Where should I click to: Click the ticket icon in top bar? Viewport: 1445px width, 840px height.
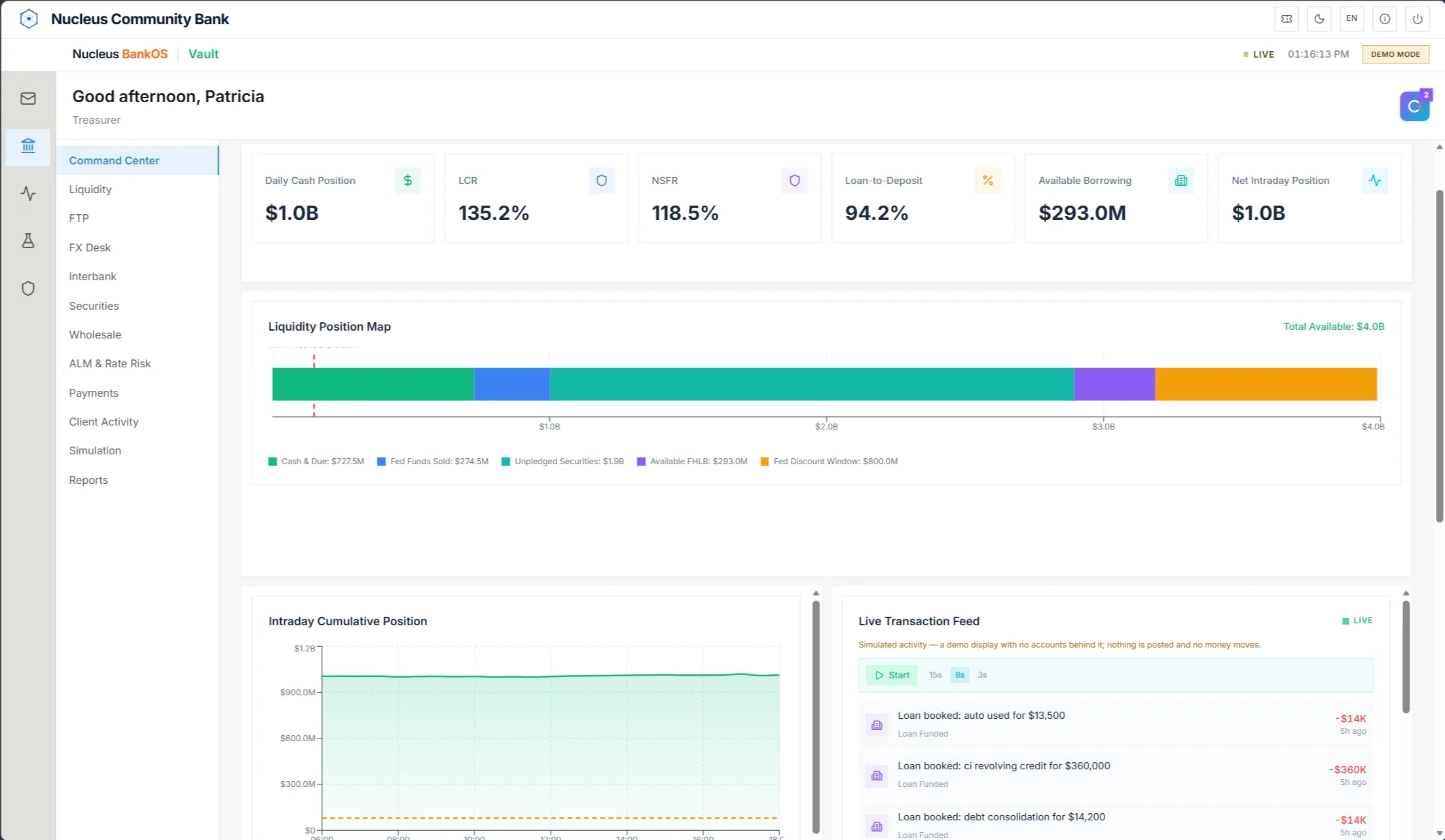1287,19
